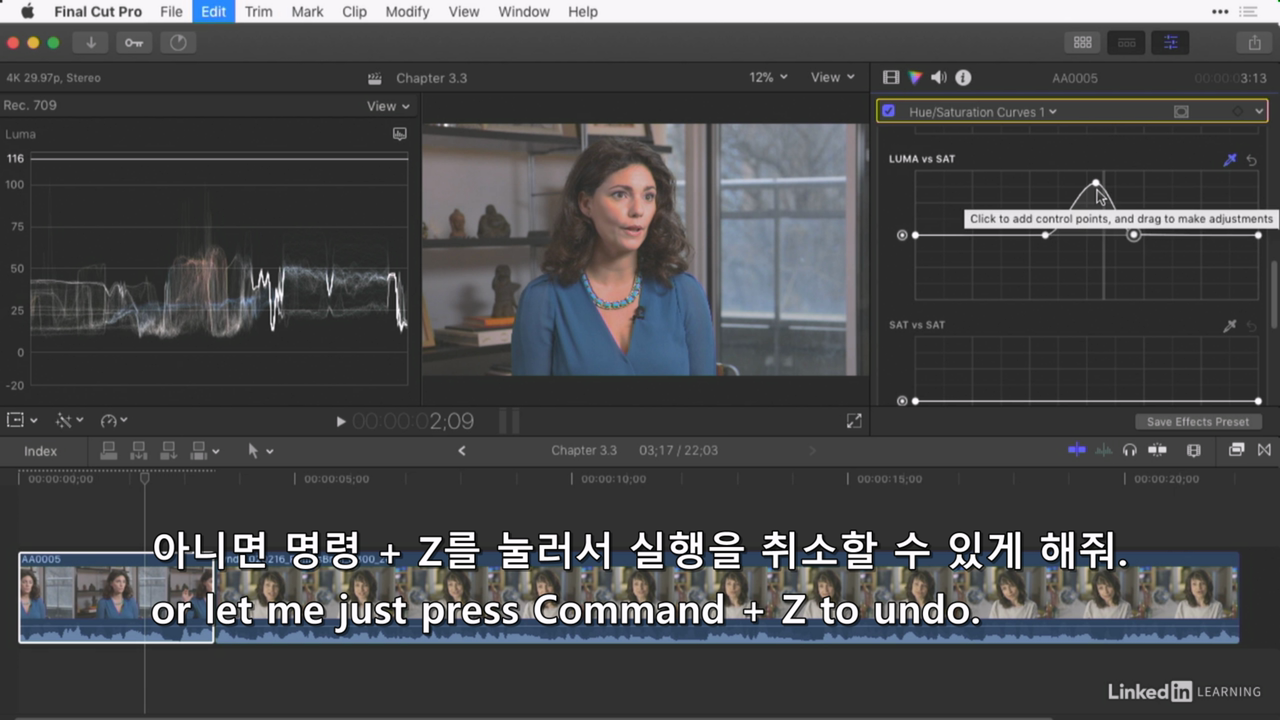Play the viewer clip
This screenshot has width=1280, height=720.
(341, 422)
